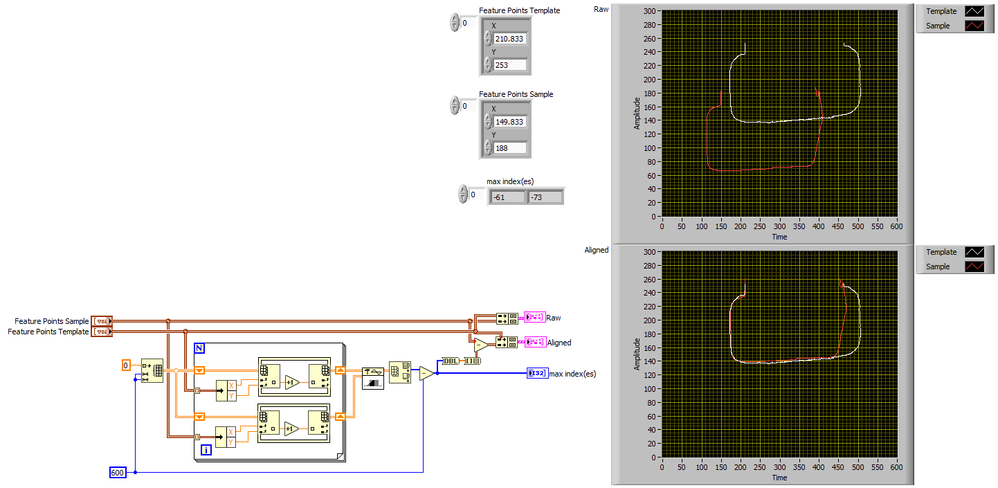
Task: Click the lower increment function
Action: pyautogui.click(x=293, y=428)
